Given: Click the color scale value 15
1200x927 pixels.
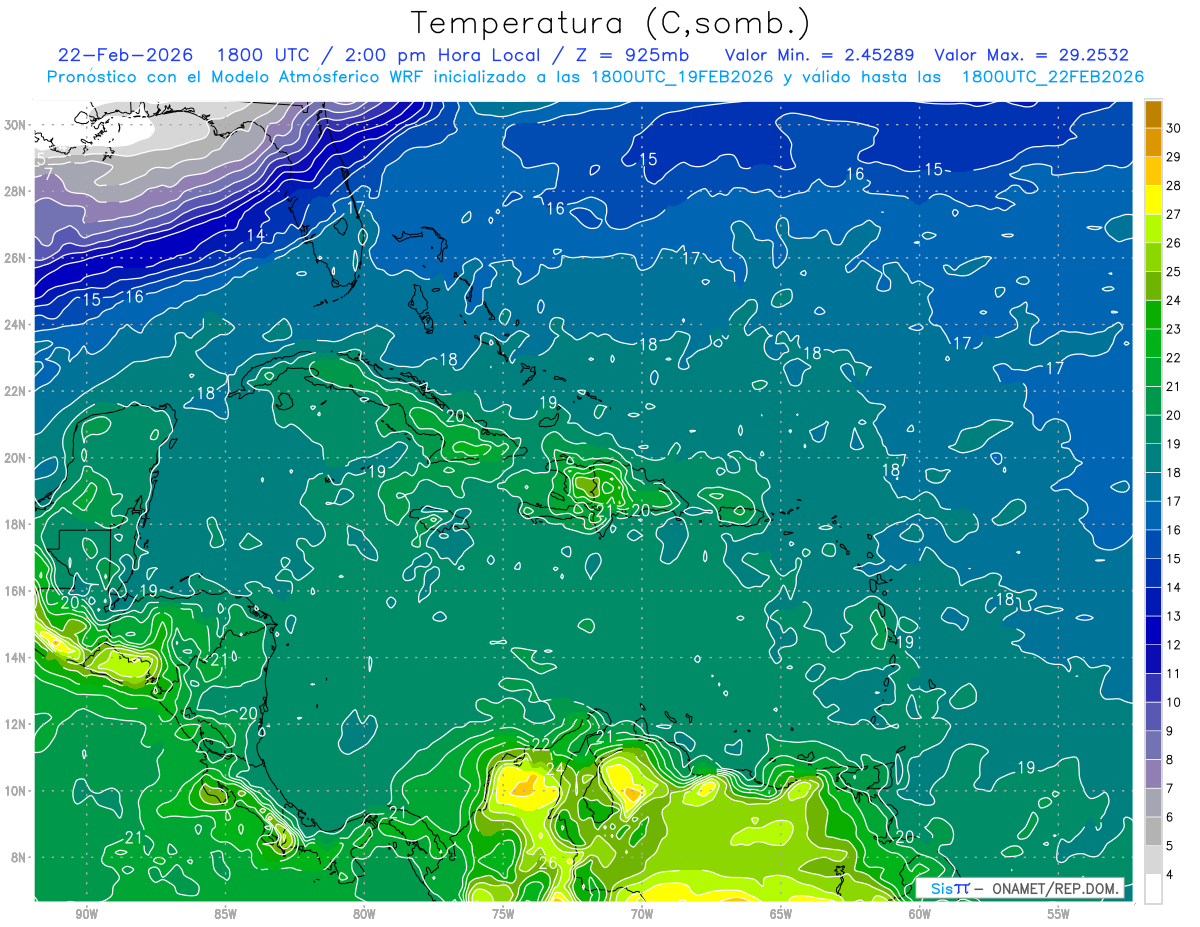Looking at the screenshot, I should [1174, 559].
